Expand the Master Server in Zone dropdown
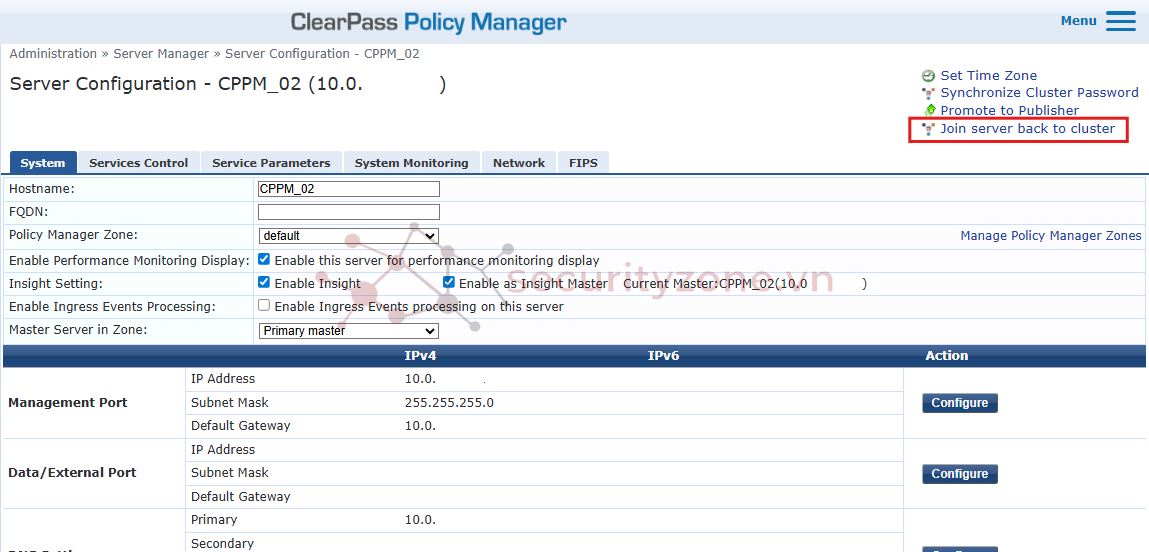Screen dimensions: 1149x552 click(348, 331)
